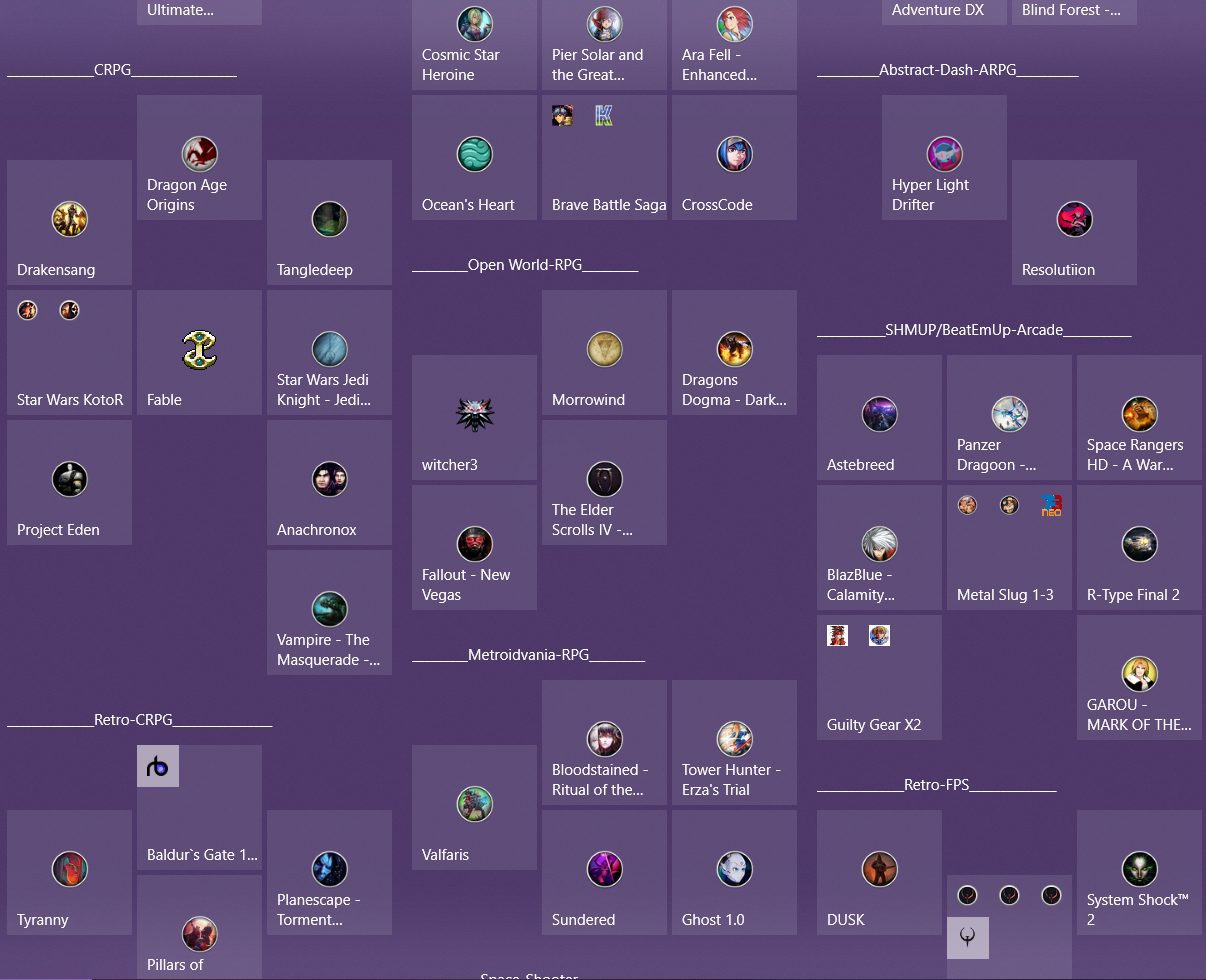Screen dimensions: 1206x980
Task: Launch GAROU - MARK OF THE tile
Action: (1139, 677)
